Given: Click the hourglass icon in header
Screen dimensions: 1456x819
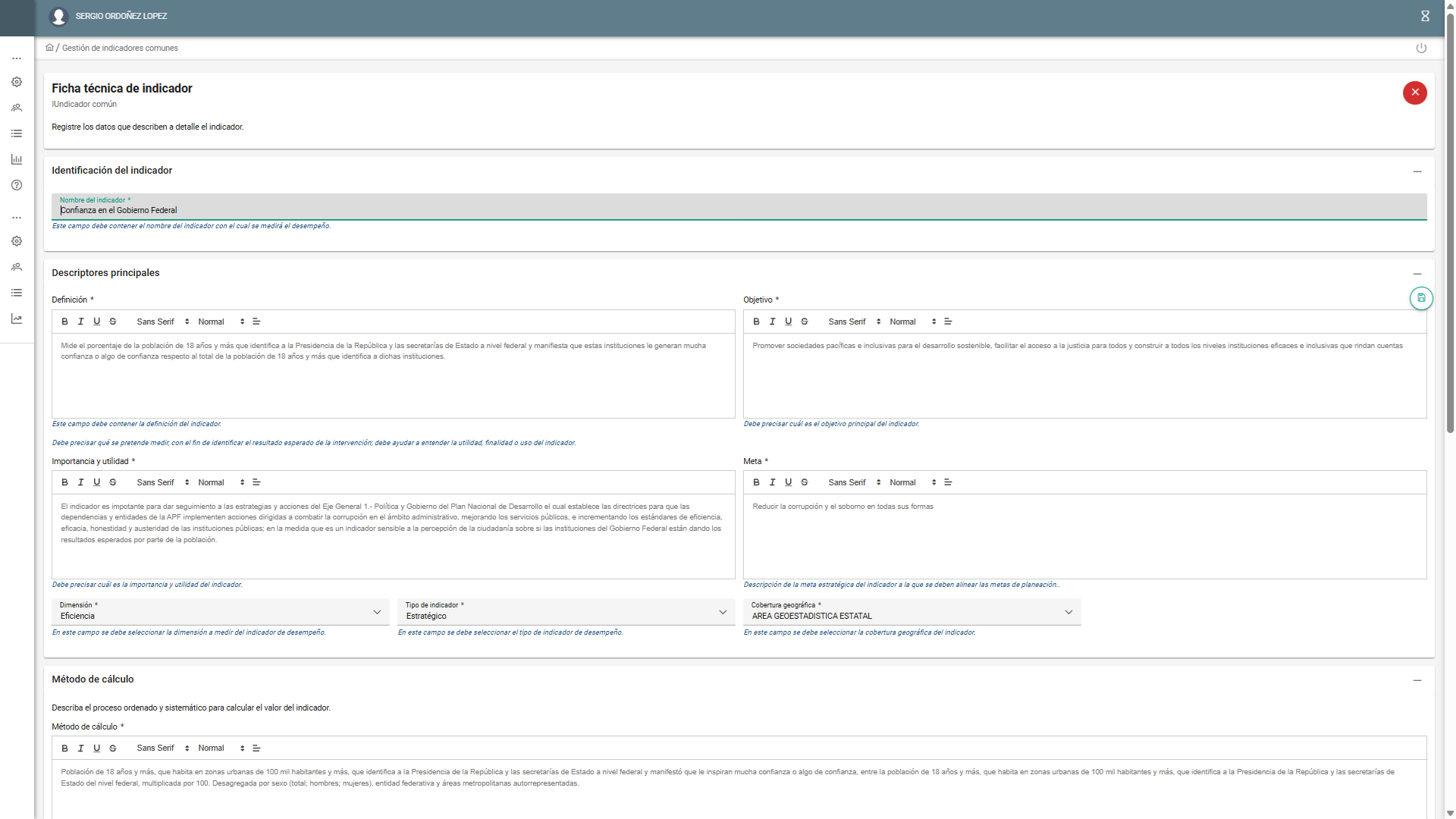Looking at the screenshot, I should (x=1425, y=16).
